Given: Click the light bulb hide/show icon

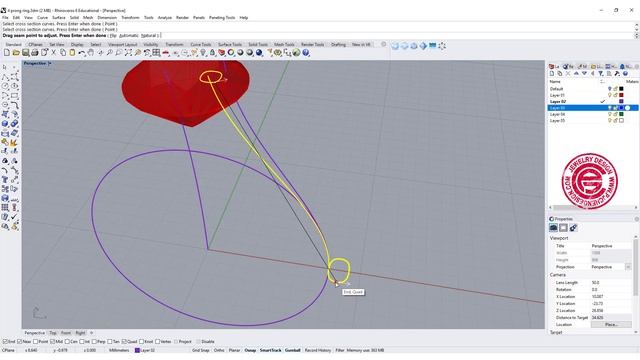Looking at the screenshot, I should 203,53.
